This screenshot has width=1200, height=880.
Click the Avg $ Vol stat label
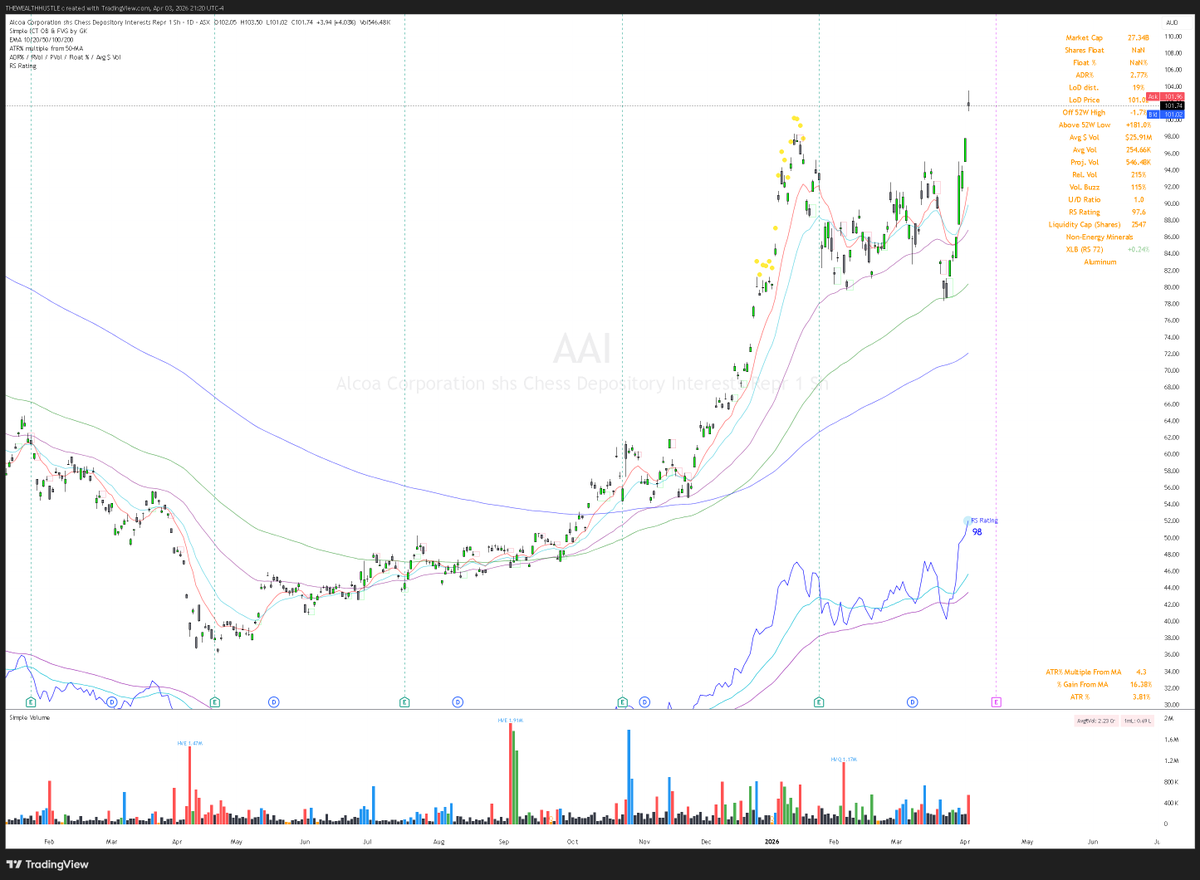coord(1085,137)
